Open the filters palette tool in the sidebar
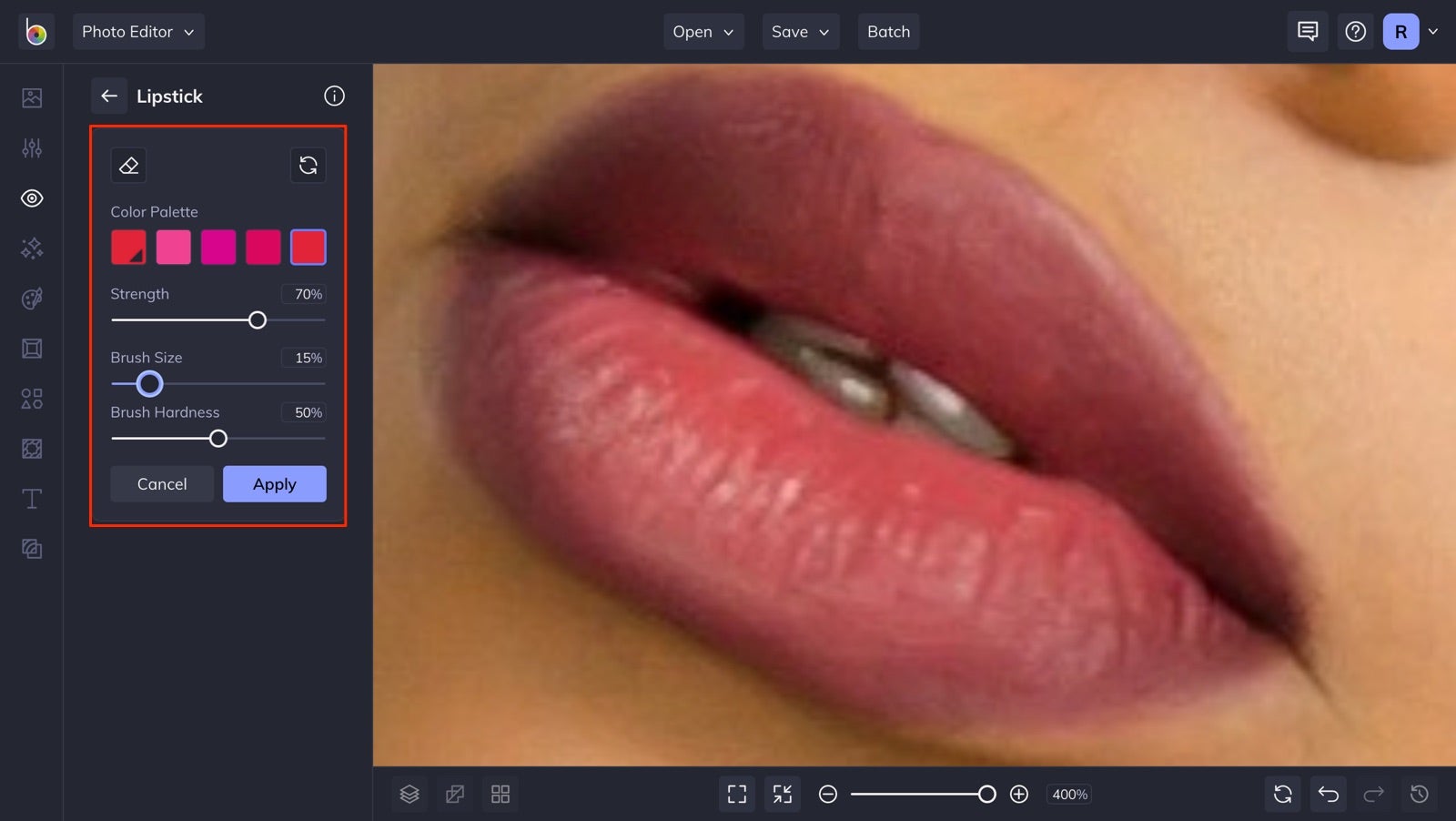This screenshot has height=821, width=1456. 31,299
